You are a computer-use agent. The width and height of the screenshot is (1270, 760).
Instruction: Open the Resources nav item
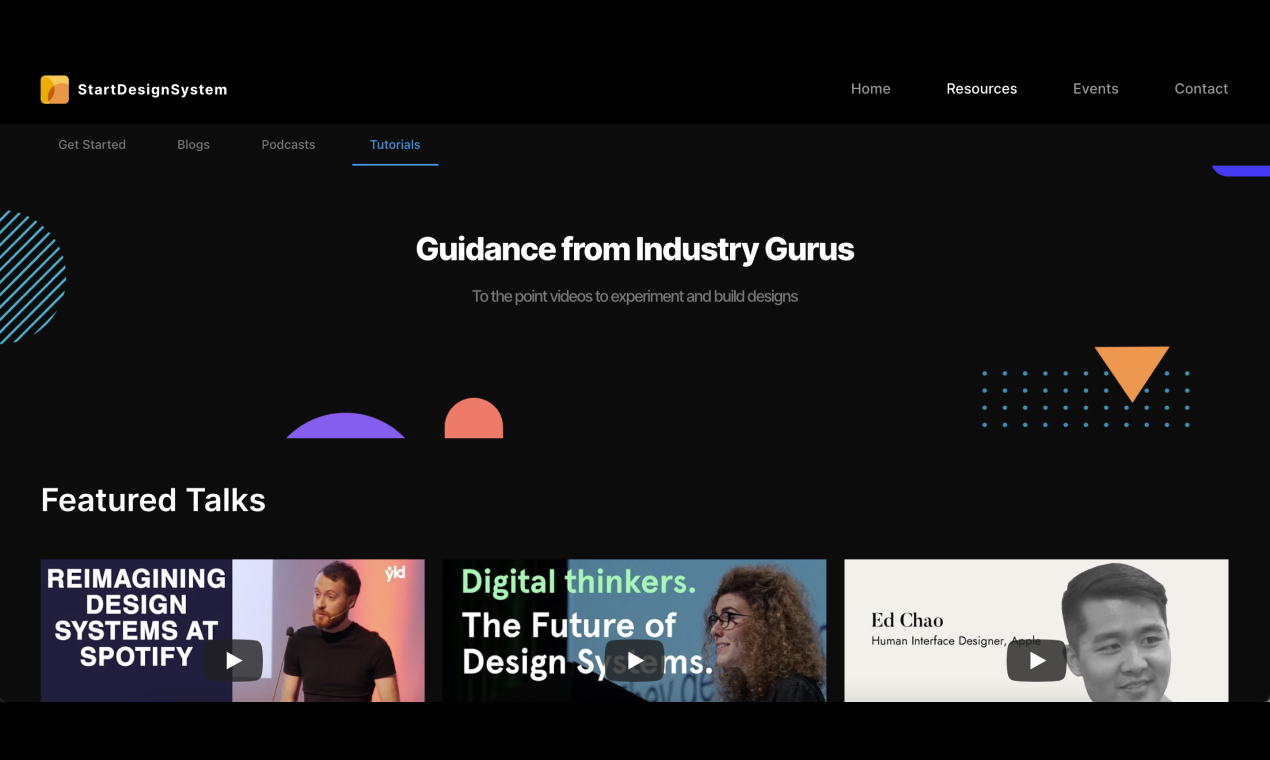(982, 89)
